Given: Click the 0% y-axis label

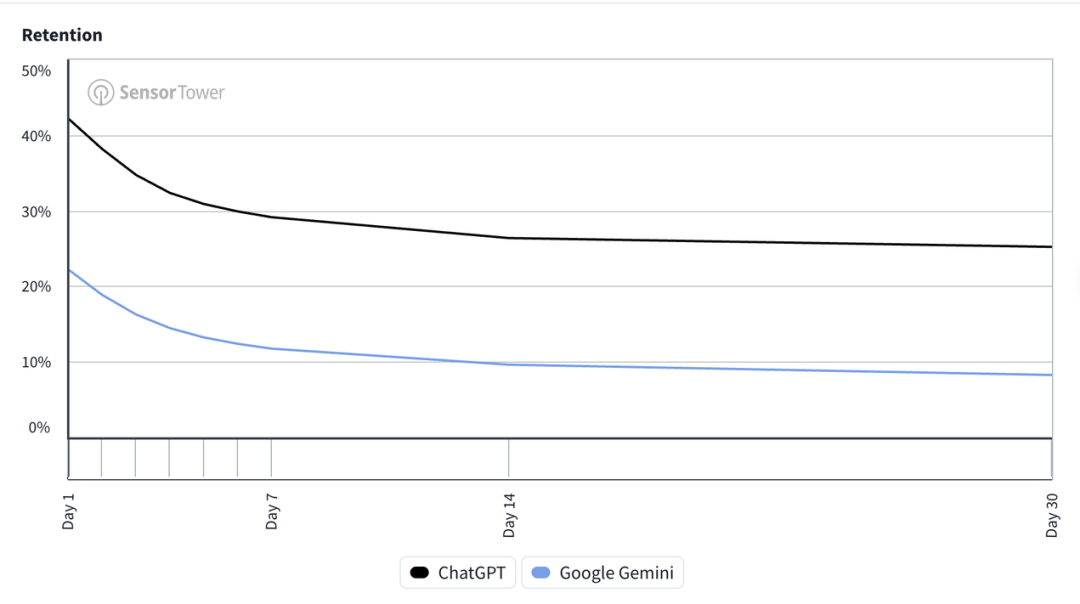Looking at the screenshot, I should pyautogui.click(x=39, y=428).
